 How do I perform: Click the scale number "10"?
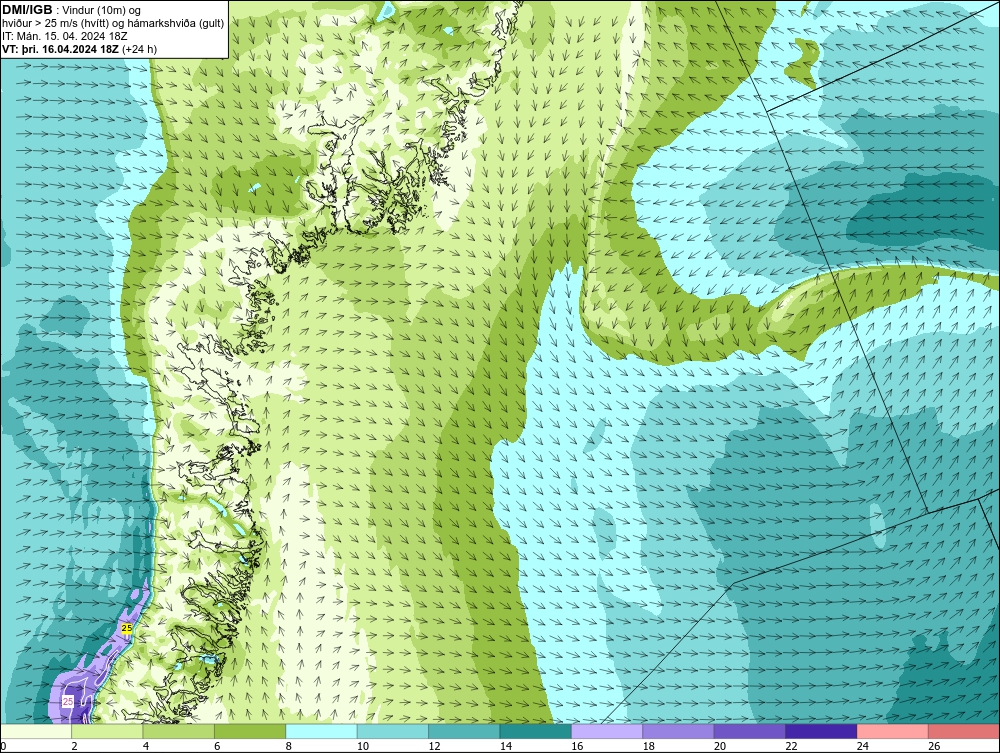coord(363,747)
